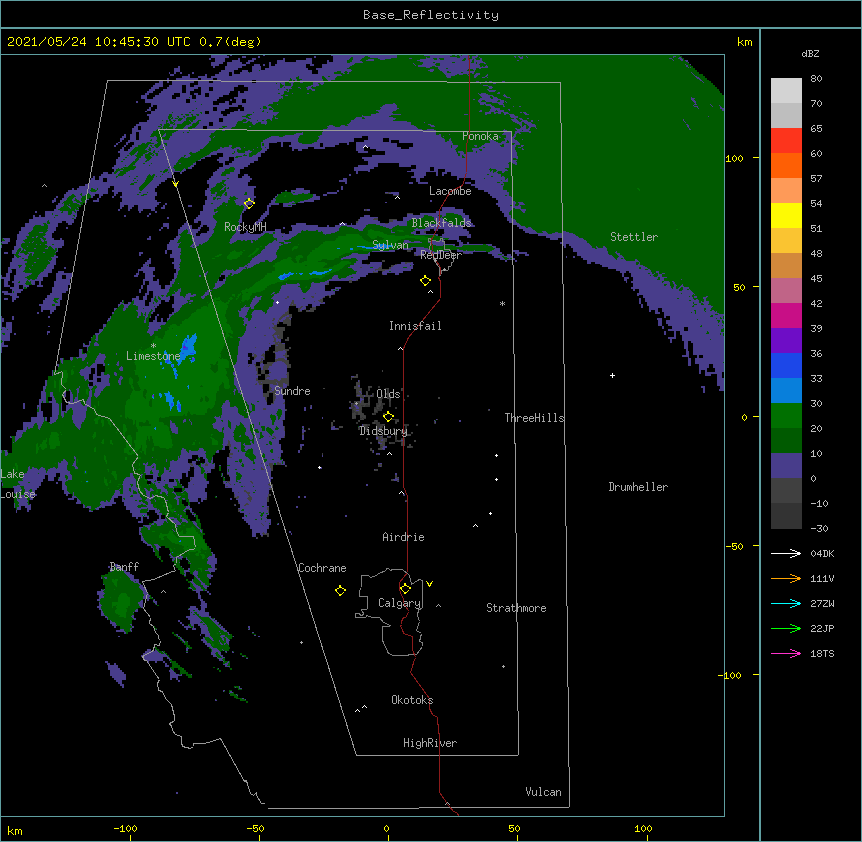This screenshot has height=842, width=862.
Task: Click the Cochrane town label
Action: tap(322, 568)
